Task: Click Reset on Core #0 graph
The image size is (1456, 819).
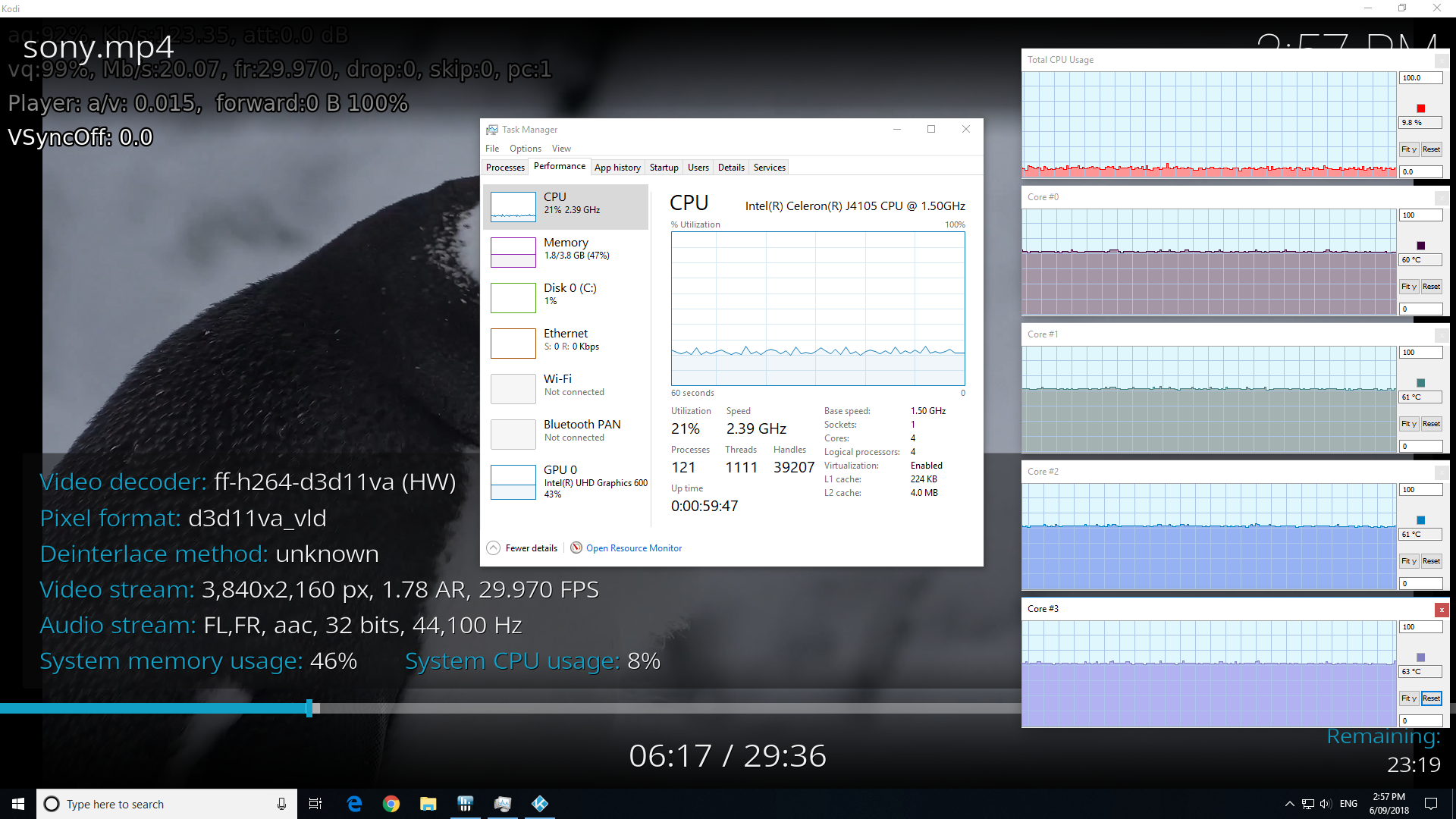Action: 1431,287
